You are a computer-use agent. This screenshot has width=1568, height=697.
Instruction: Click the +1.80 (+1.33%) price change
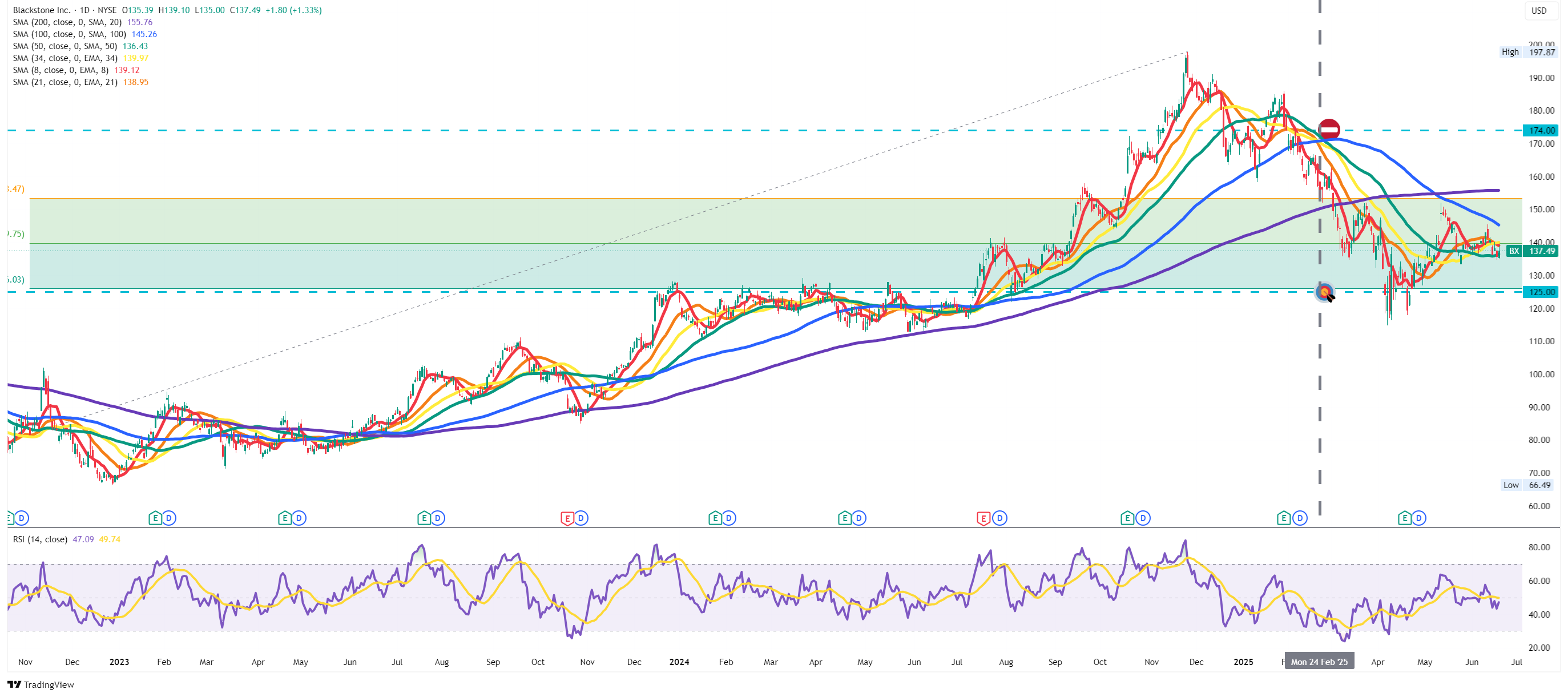click(293, 10)
